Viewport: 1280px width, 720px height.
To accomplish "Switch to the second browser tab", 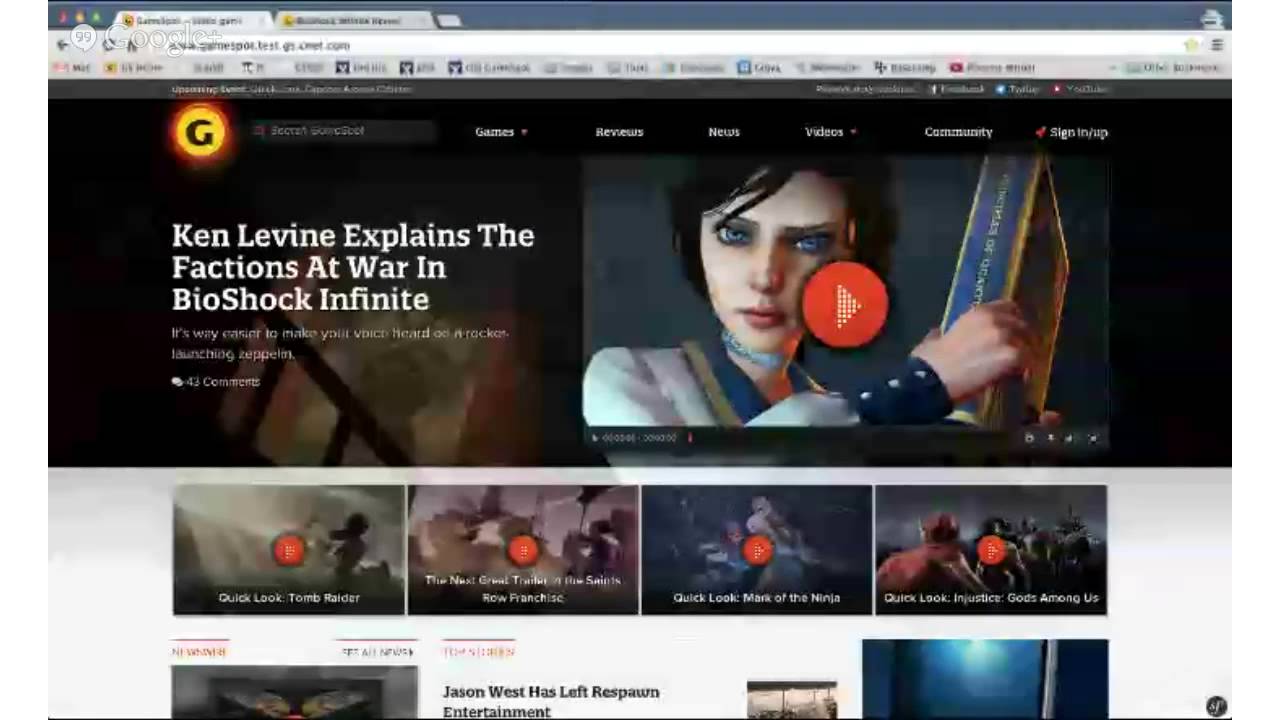I will pyautogui.click(x=352, y=21).
